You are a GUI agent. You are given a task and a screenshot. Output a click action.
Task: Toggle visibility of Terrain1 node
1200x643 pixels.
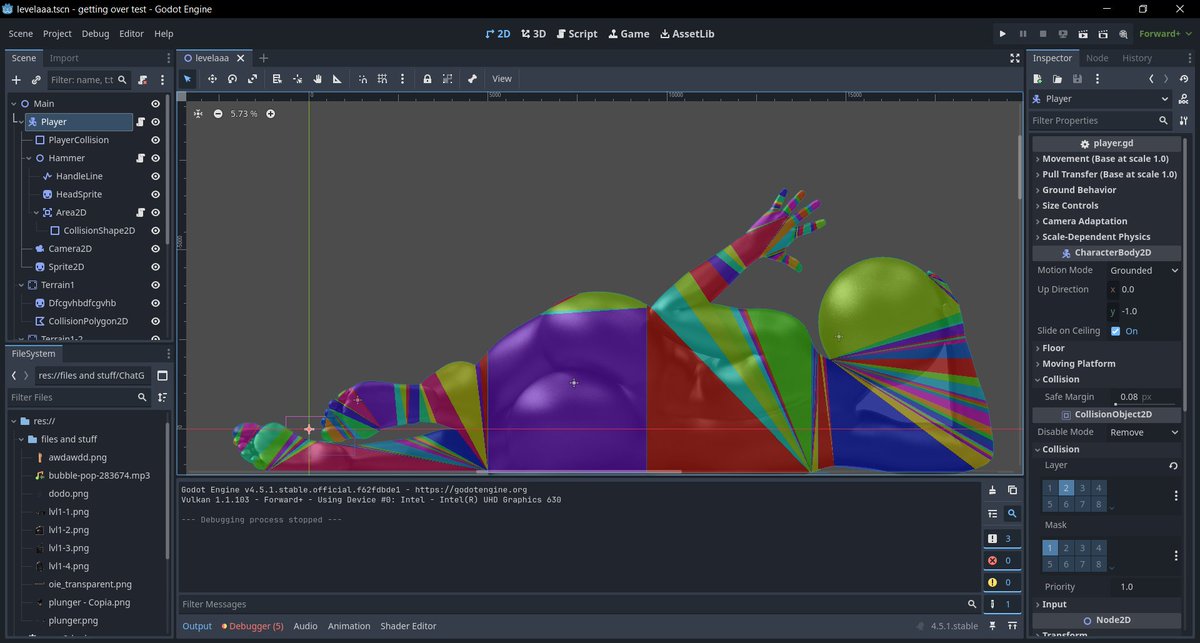coord(156,285)
